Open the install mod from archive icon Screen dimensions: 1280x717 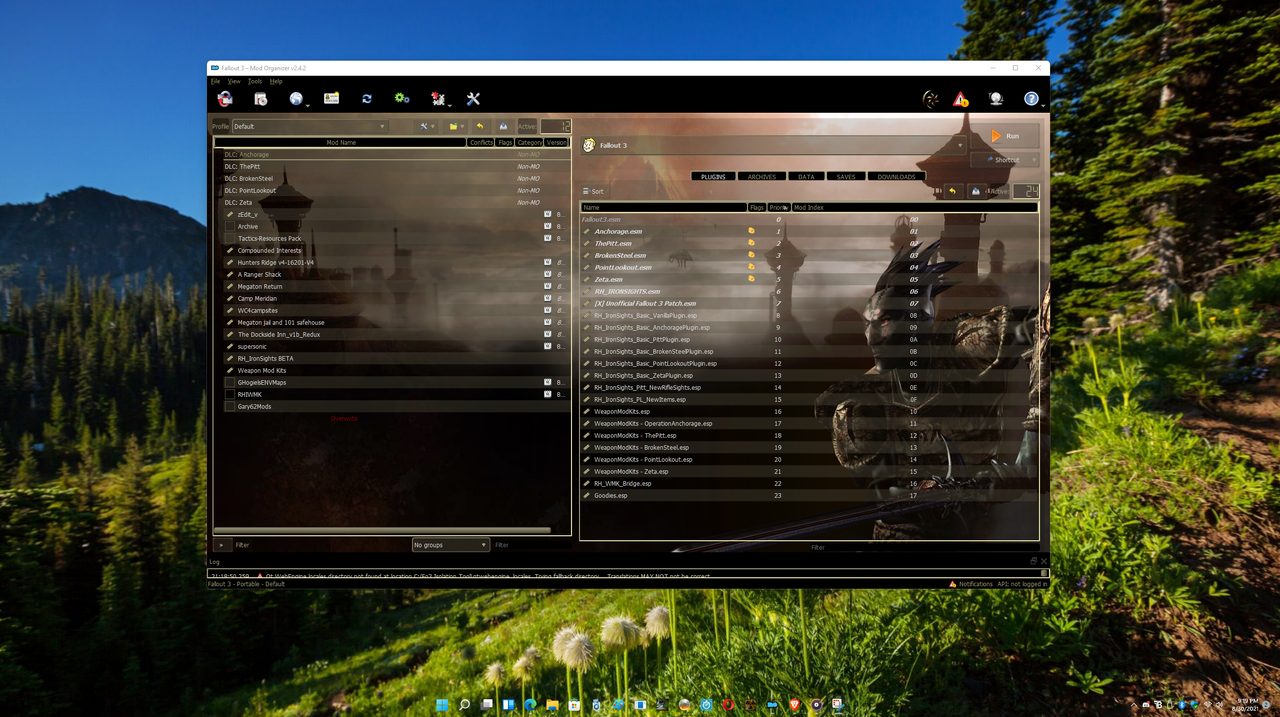coord(260,99)
